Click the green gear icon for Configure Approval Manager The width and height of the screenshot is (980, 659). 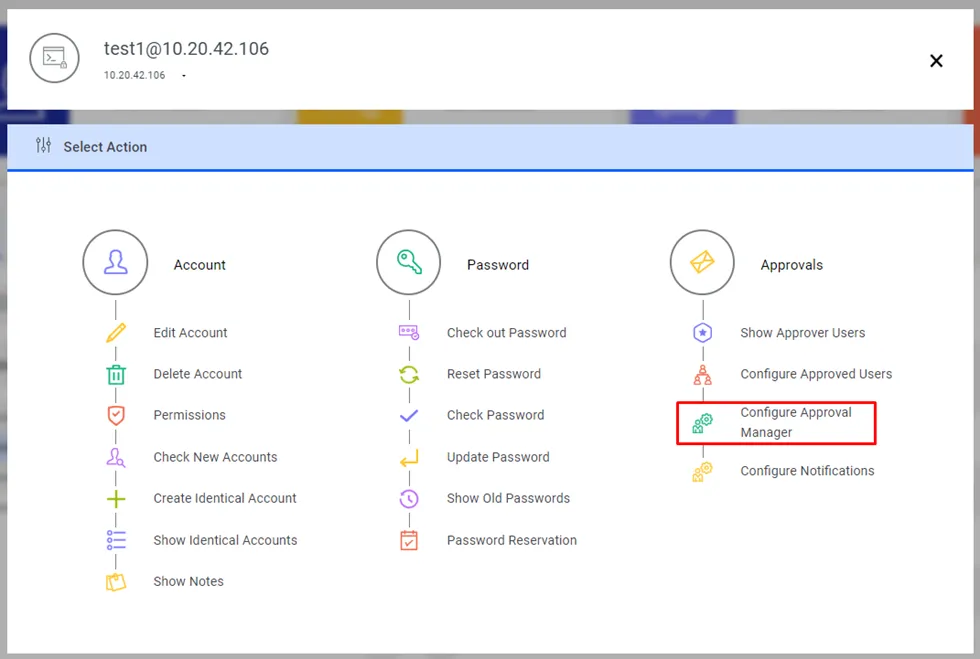[702, 423]
